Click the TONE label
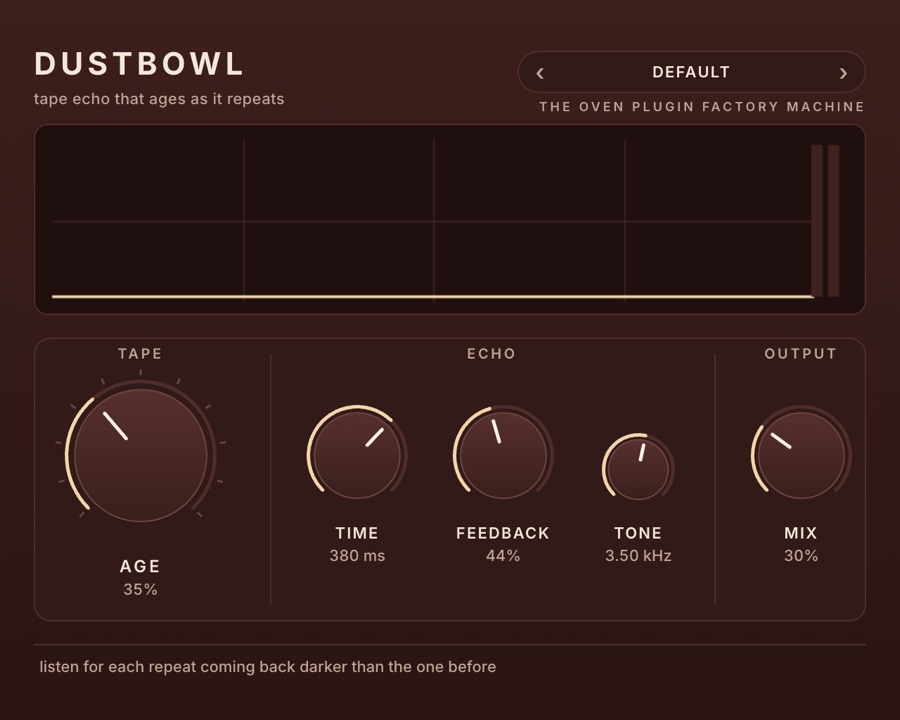The width and height of the screenshot is (900, 720). point(638,533)
